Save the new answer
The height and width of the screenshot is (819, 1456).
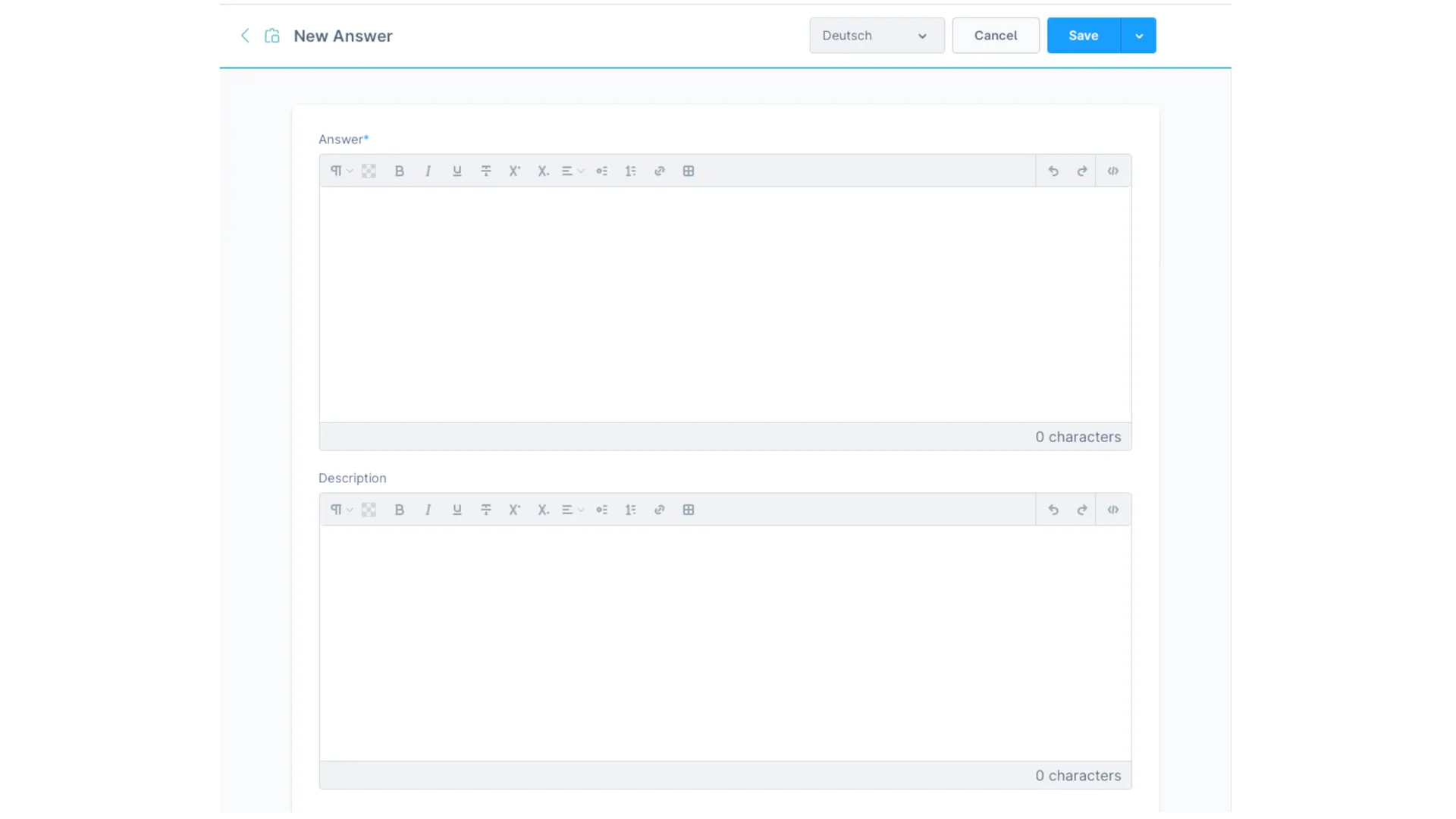pyautogui.click(x=1083, y=35)
